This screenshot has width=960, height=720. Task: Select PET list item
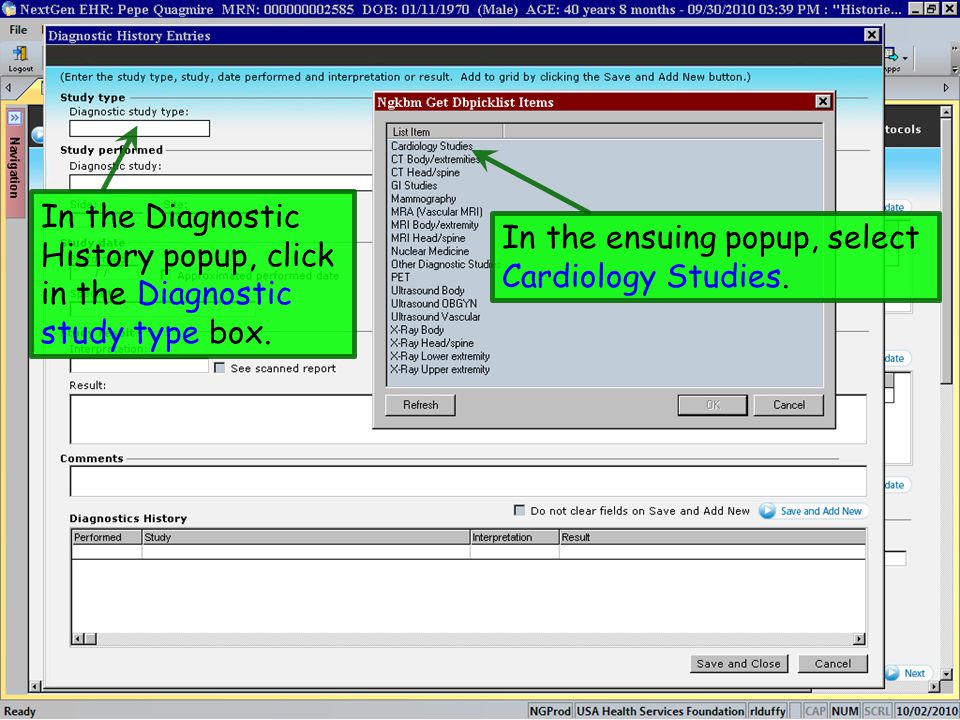(400, 277)
